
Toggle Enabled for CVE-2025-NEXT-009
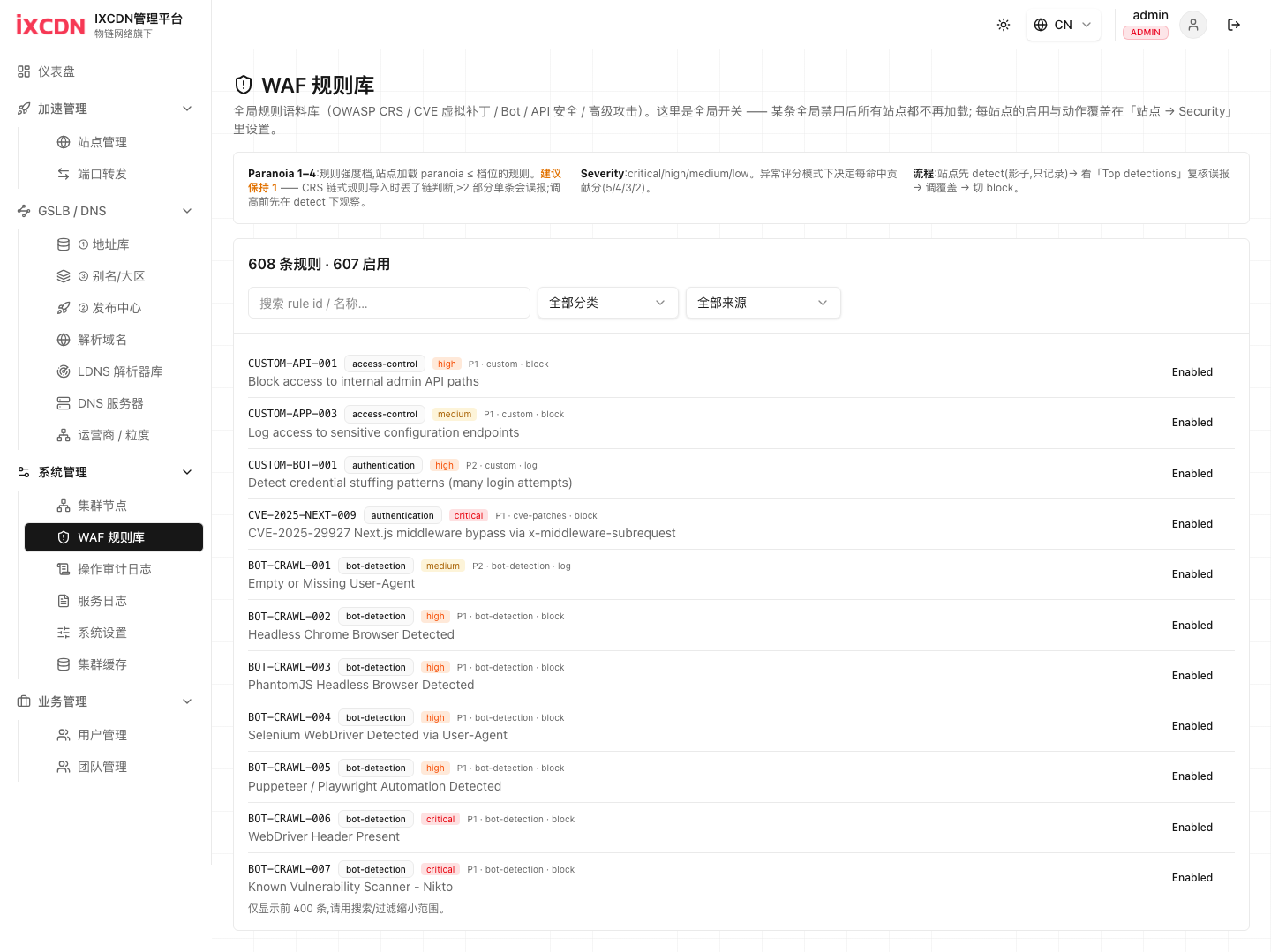click(x=1192, y=524)
